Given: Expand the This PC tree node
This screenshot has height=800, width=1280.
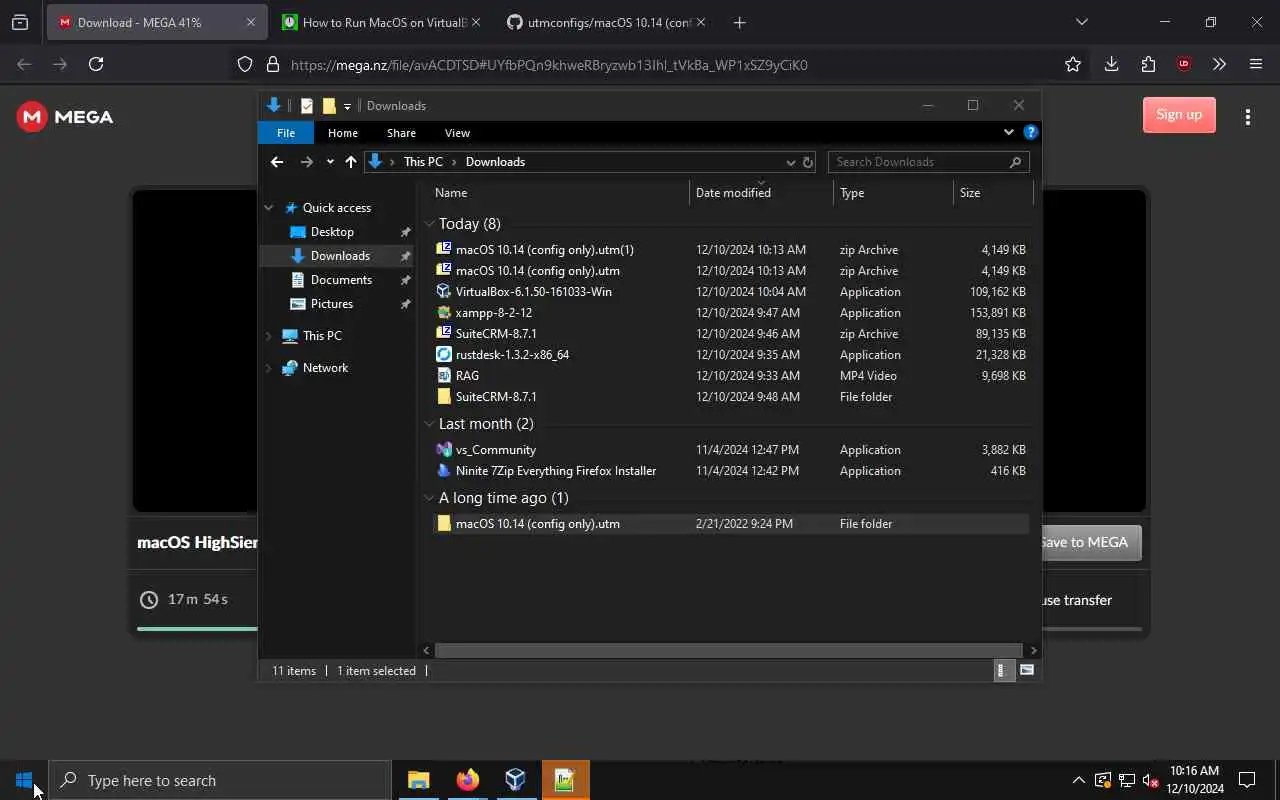Looking at the screenshot, I should pos(268,336).
